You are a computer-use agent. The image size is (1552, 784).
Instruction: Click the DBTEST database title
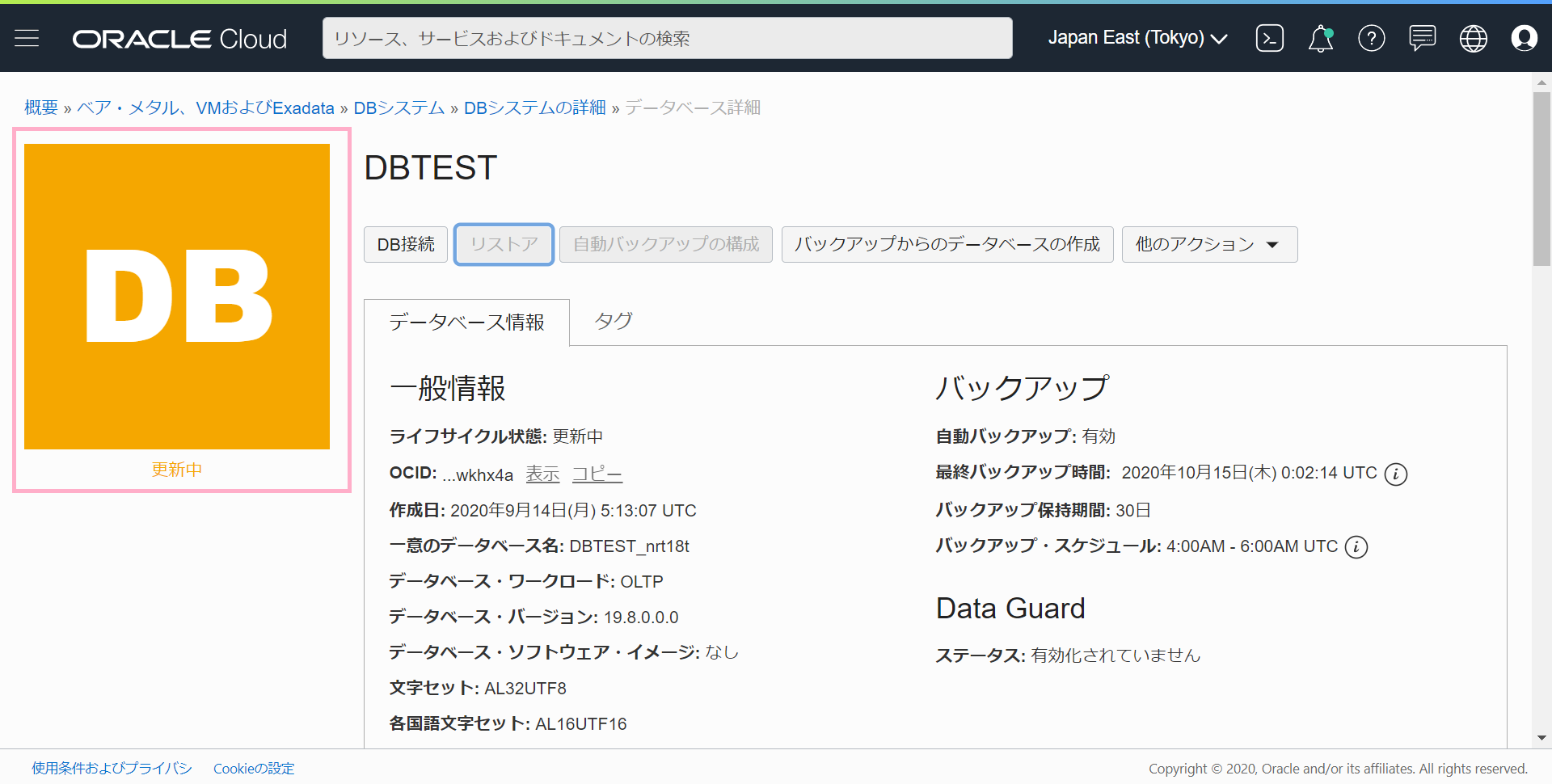coord(430,168)
